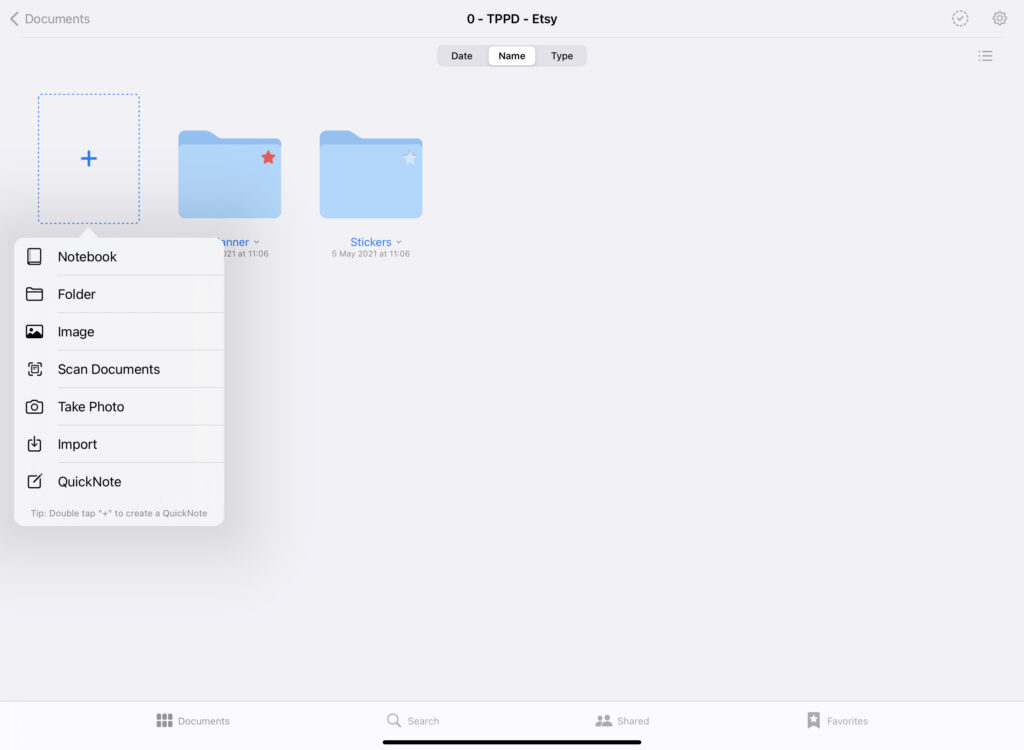Tap the Take Photo camera icon
The width and height of the screenshot is (1024, 750).
tap(35, 407)
